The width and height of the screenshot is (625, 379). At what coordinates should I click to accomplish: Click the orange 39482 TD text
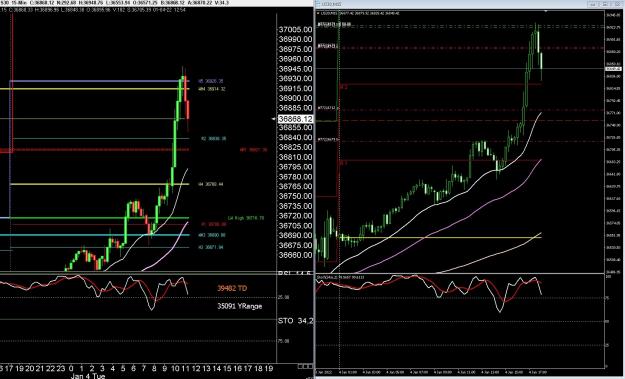232,288
